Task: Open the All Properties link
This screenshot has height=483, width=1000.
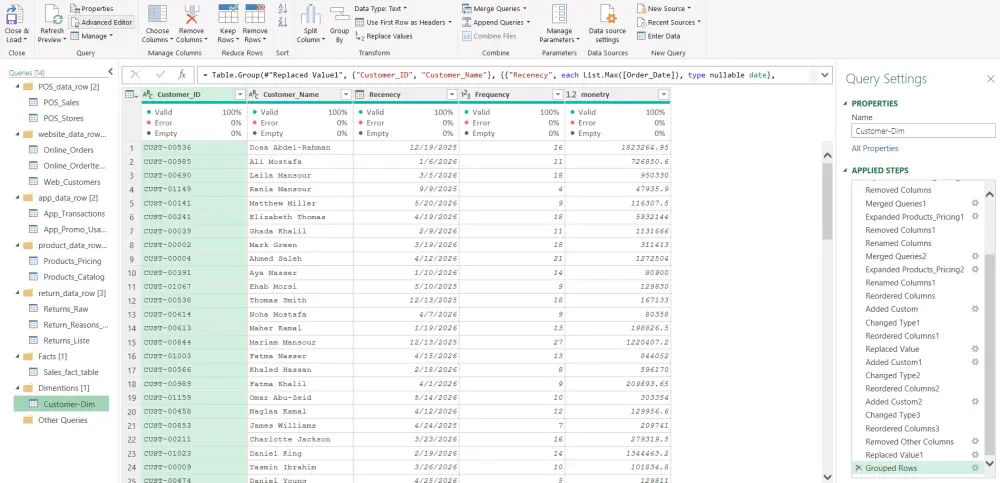Action: click(x=875, y=149)
